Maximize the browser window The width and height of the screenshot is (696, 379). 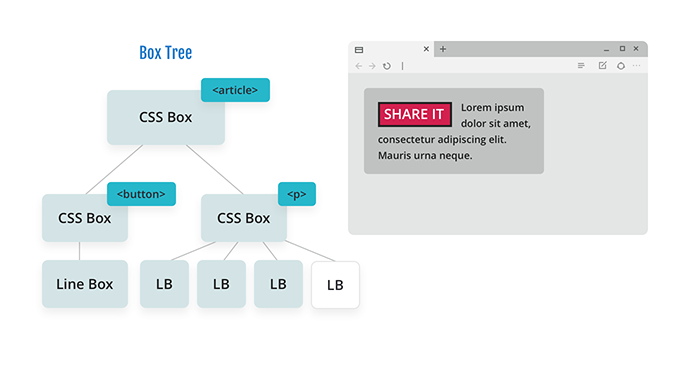coord(622,49)
